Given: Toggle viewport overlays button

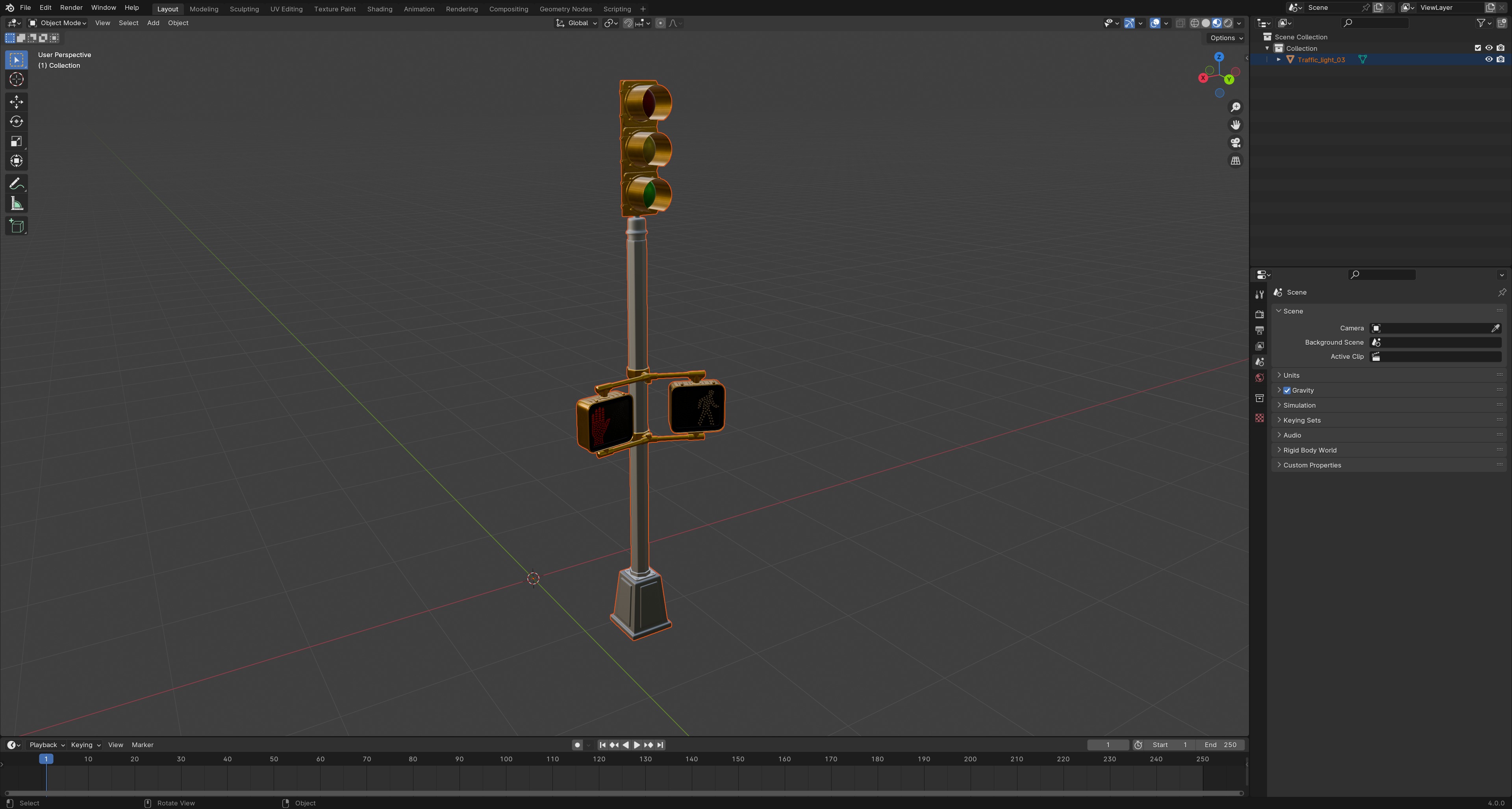Looking at the screenshot, I should 1155,23.
